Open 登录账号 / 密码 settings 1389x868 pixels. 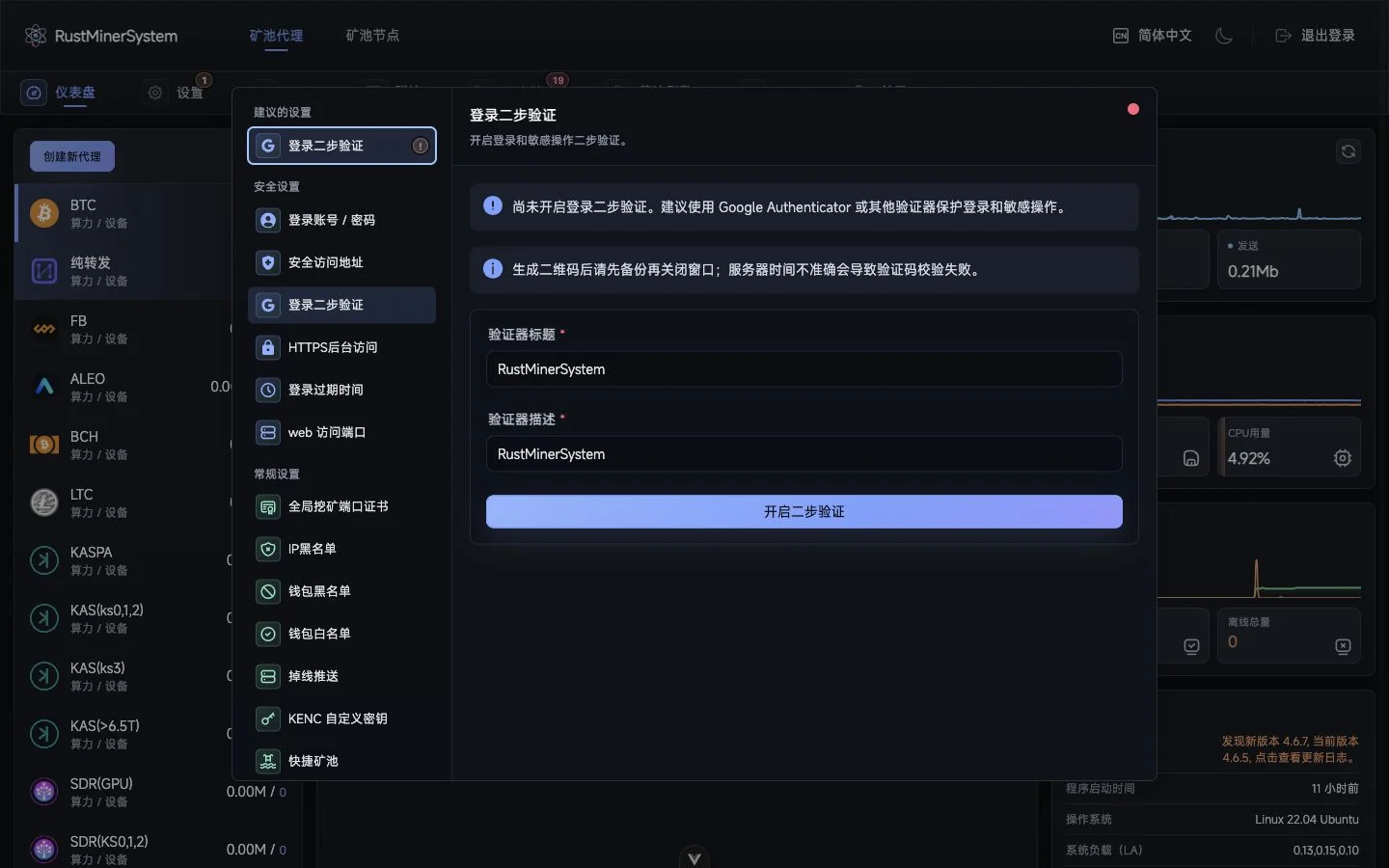pos(341,220)
